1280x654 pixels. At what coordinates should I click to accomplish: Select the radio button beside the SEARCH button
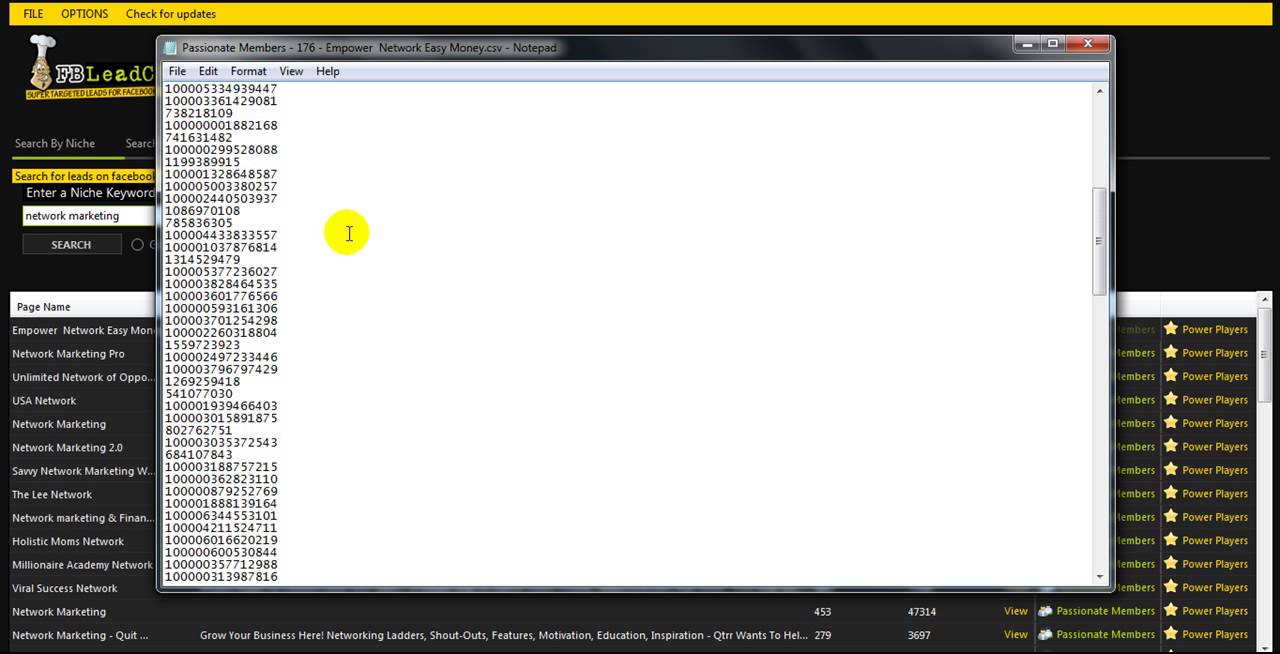pos(138,245)
